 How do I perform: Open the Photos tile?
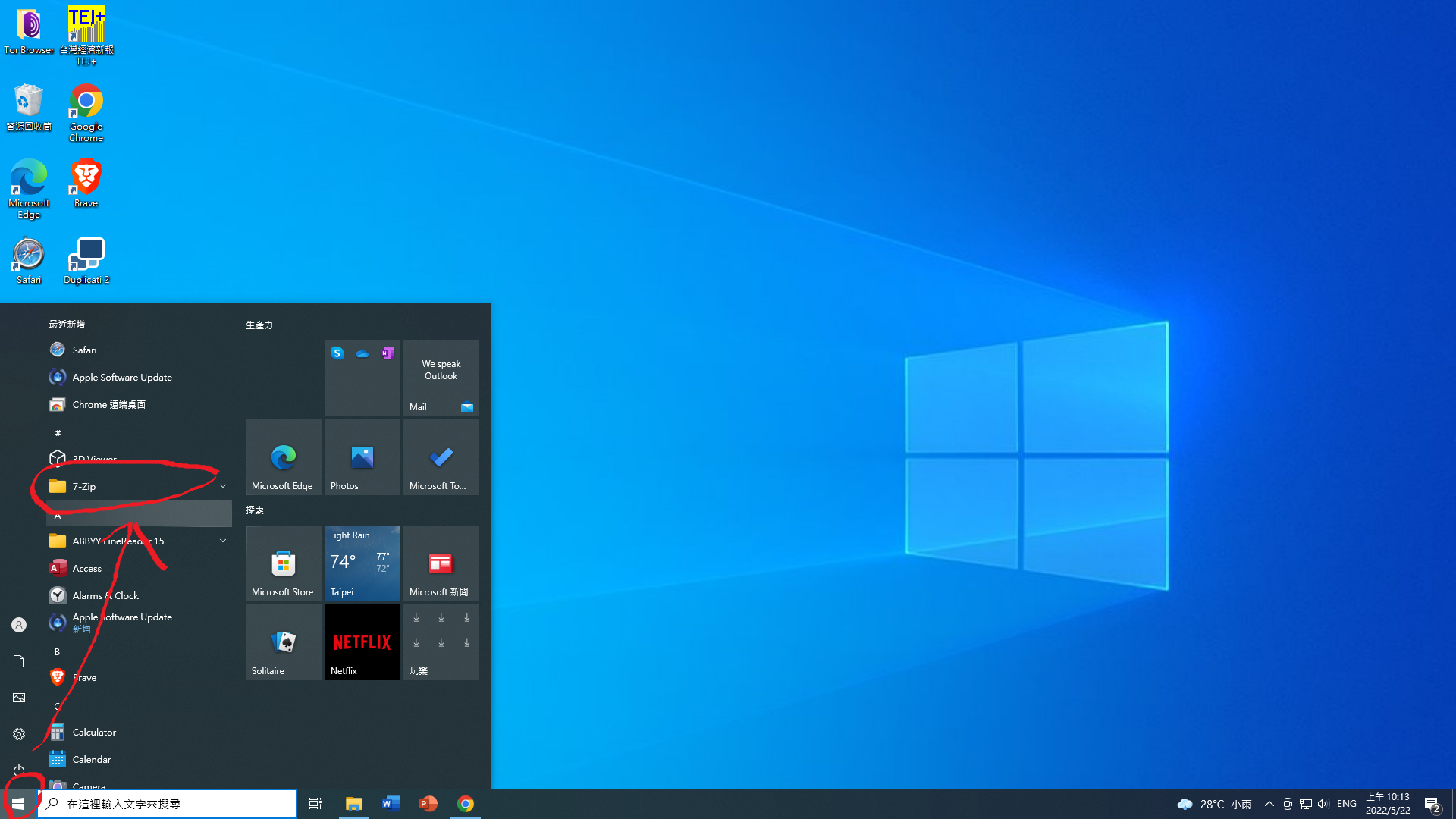(362, 457)
